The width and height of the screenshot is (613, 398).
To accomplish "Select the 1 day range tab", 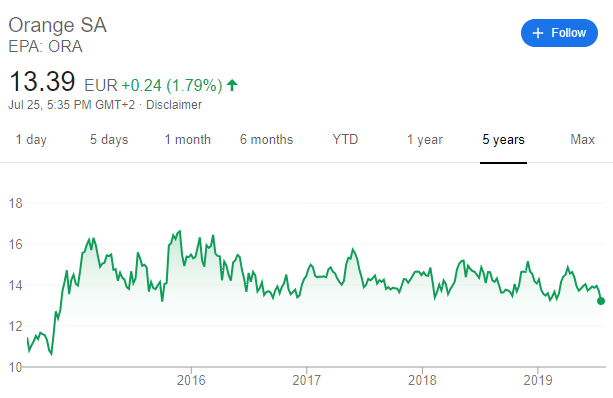I will [x=31, y=140].
